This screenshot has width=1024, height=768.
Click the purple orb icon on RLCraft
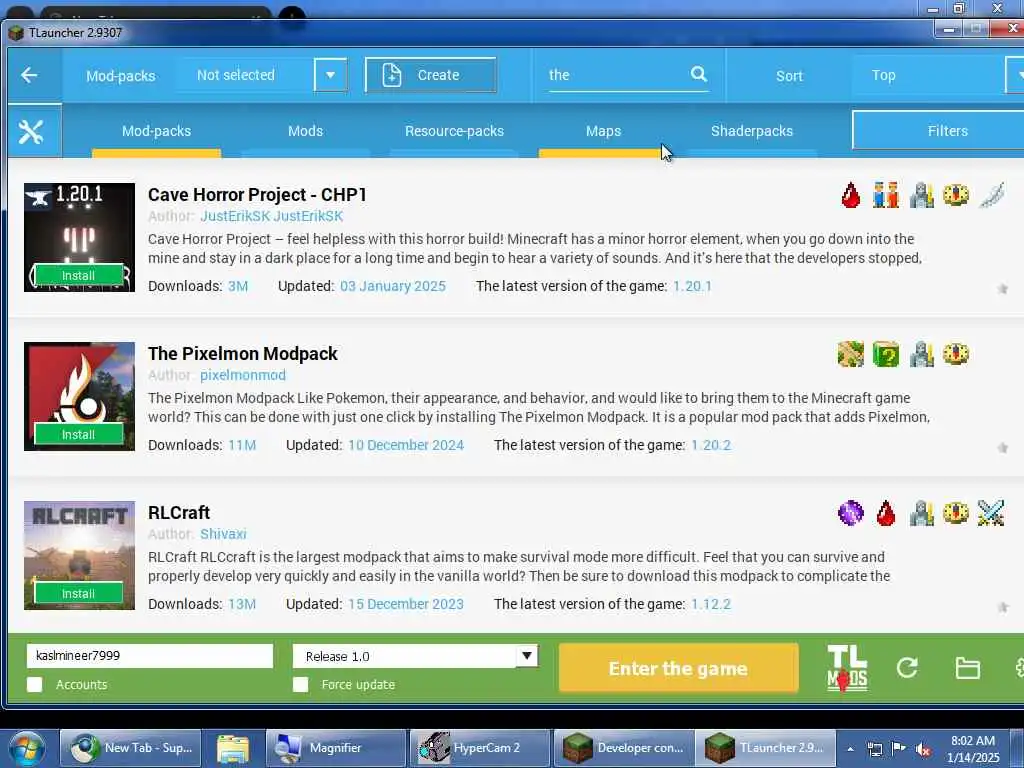tap(850, 513)
